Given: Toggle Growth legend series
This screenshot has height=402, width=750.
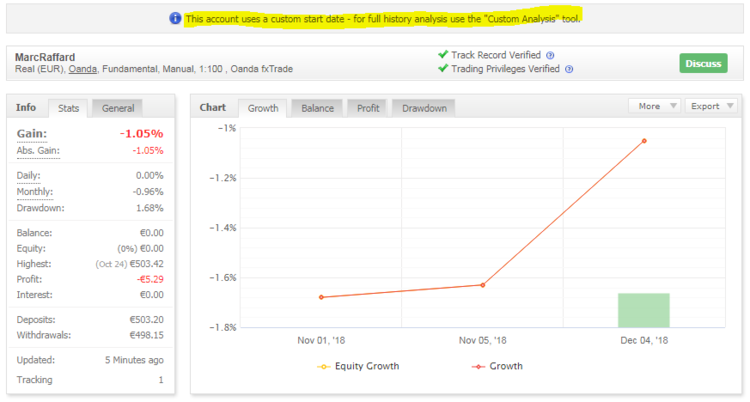Looking at the screenshot, I should pos(497,366).
